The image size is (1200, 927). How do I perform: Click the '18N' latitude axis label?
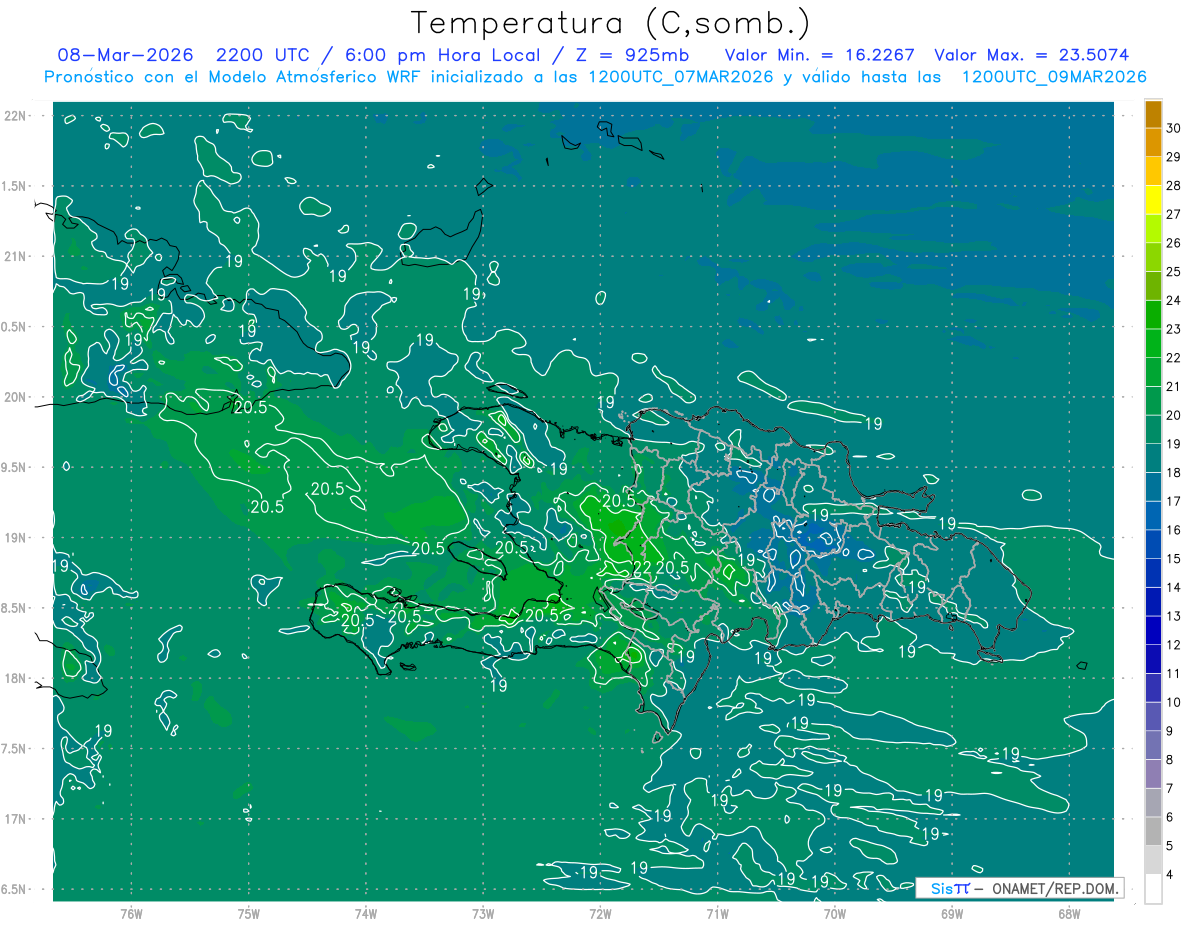(15, 678)
